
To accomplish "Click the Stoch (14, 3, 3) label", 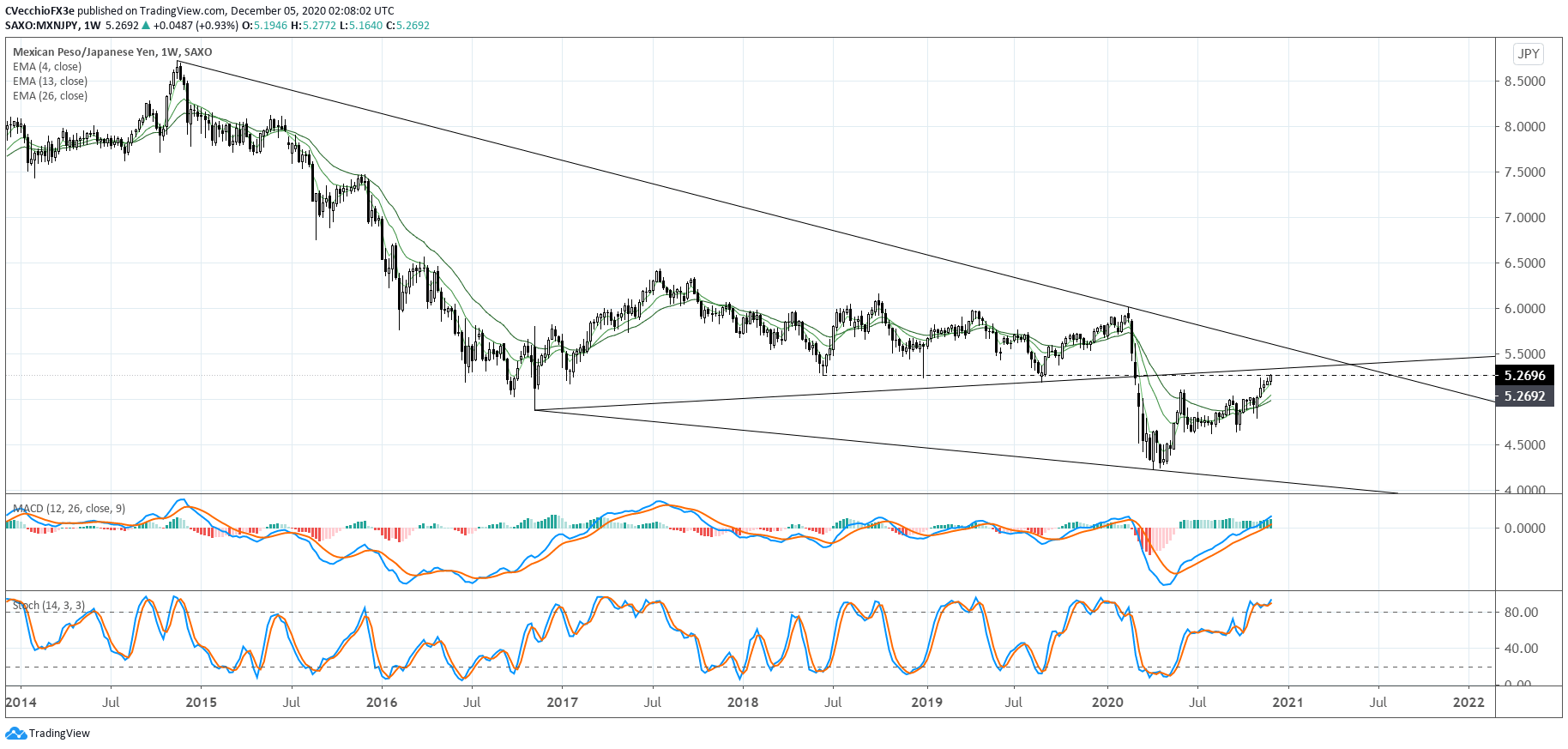I will click(49, 606).
